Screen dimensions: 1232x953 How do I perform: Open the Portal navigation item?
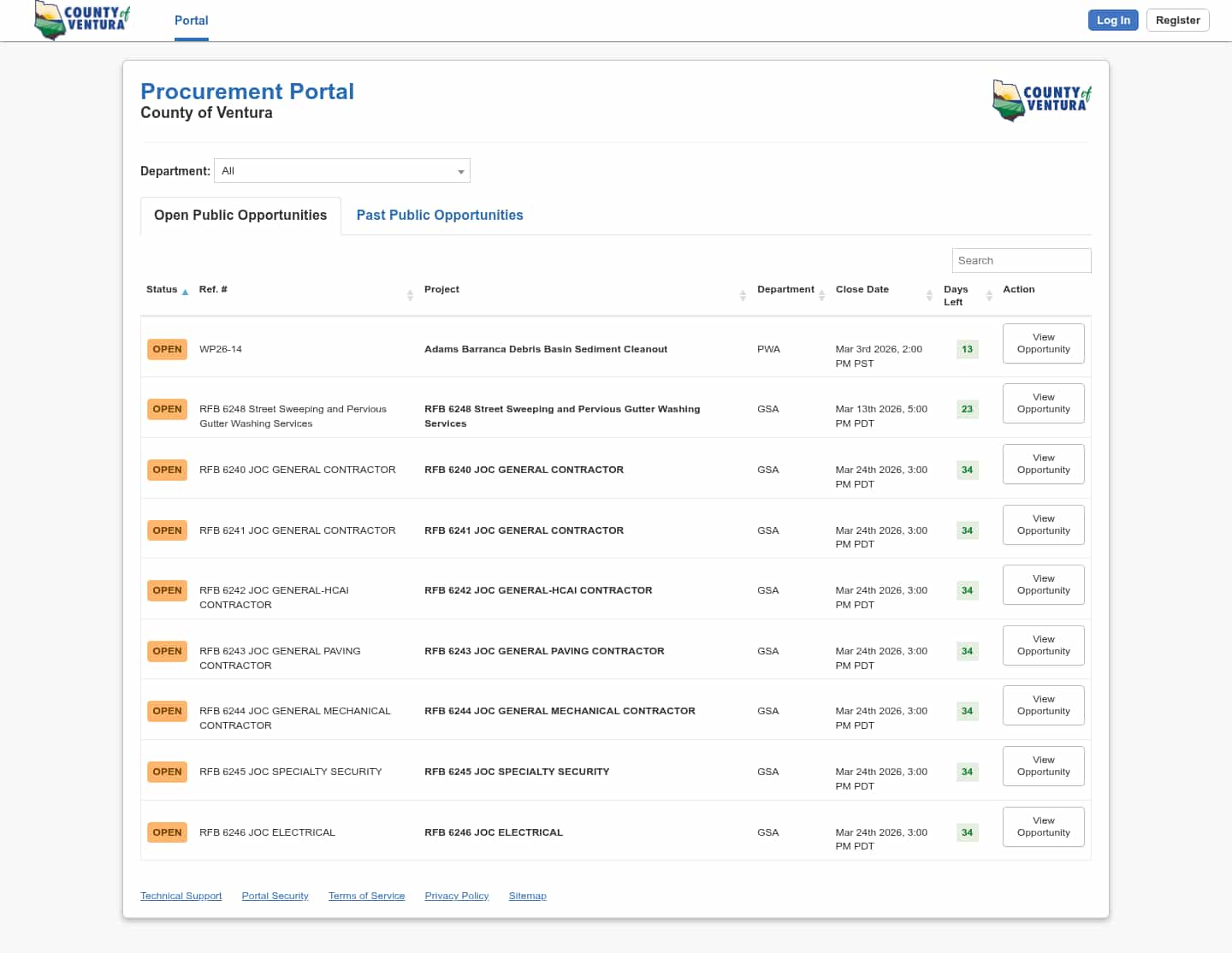click(x=191, y=21)
